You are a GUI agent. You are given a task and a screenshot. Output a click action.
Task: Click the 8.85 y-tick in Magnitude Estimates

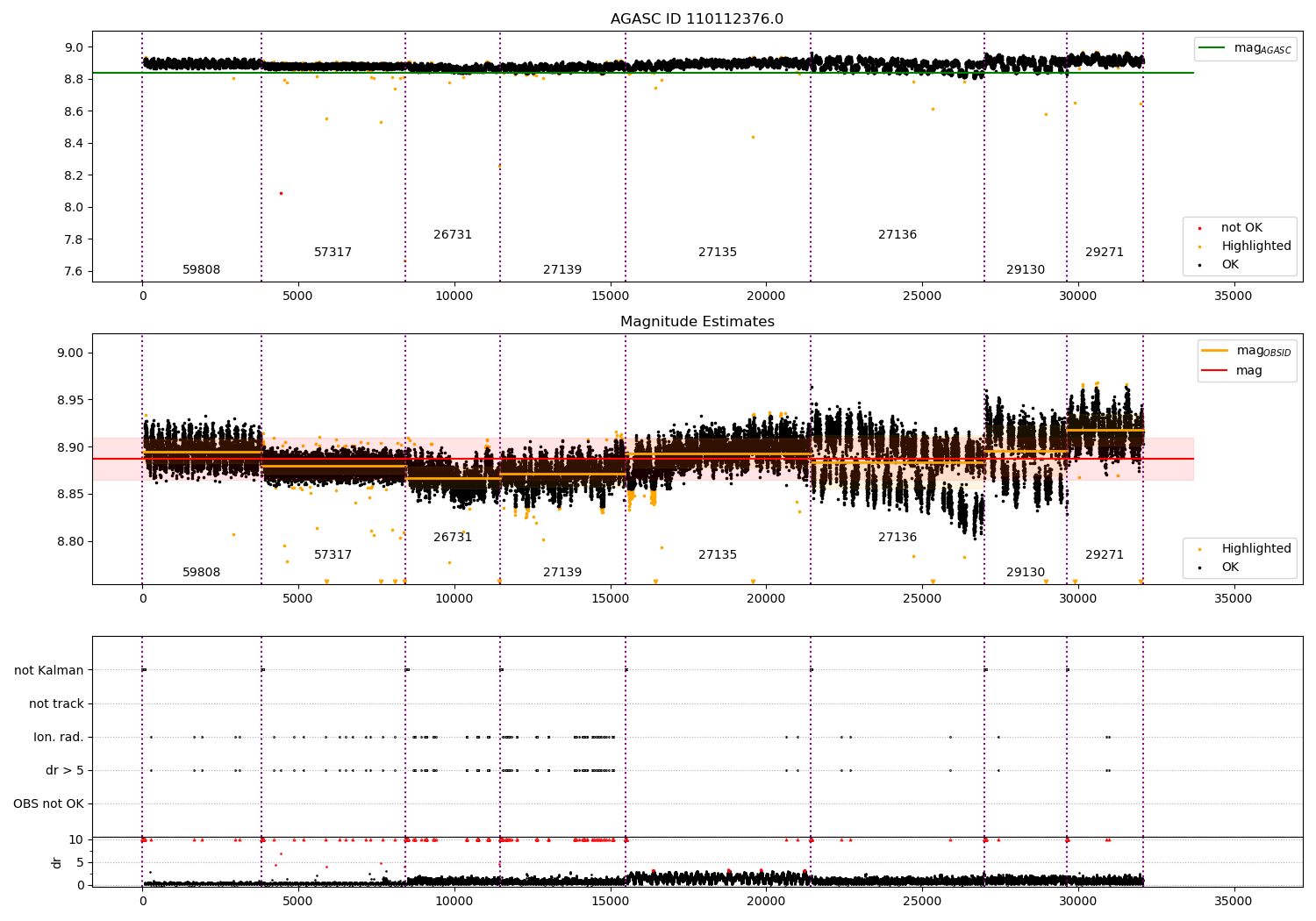tap(70, 495)
